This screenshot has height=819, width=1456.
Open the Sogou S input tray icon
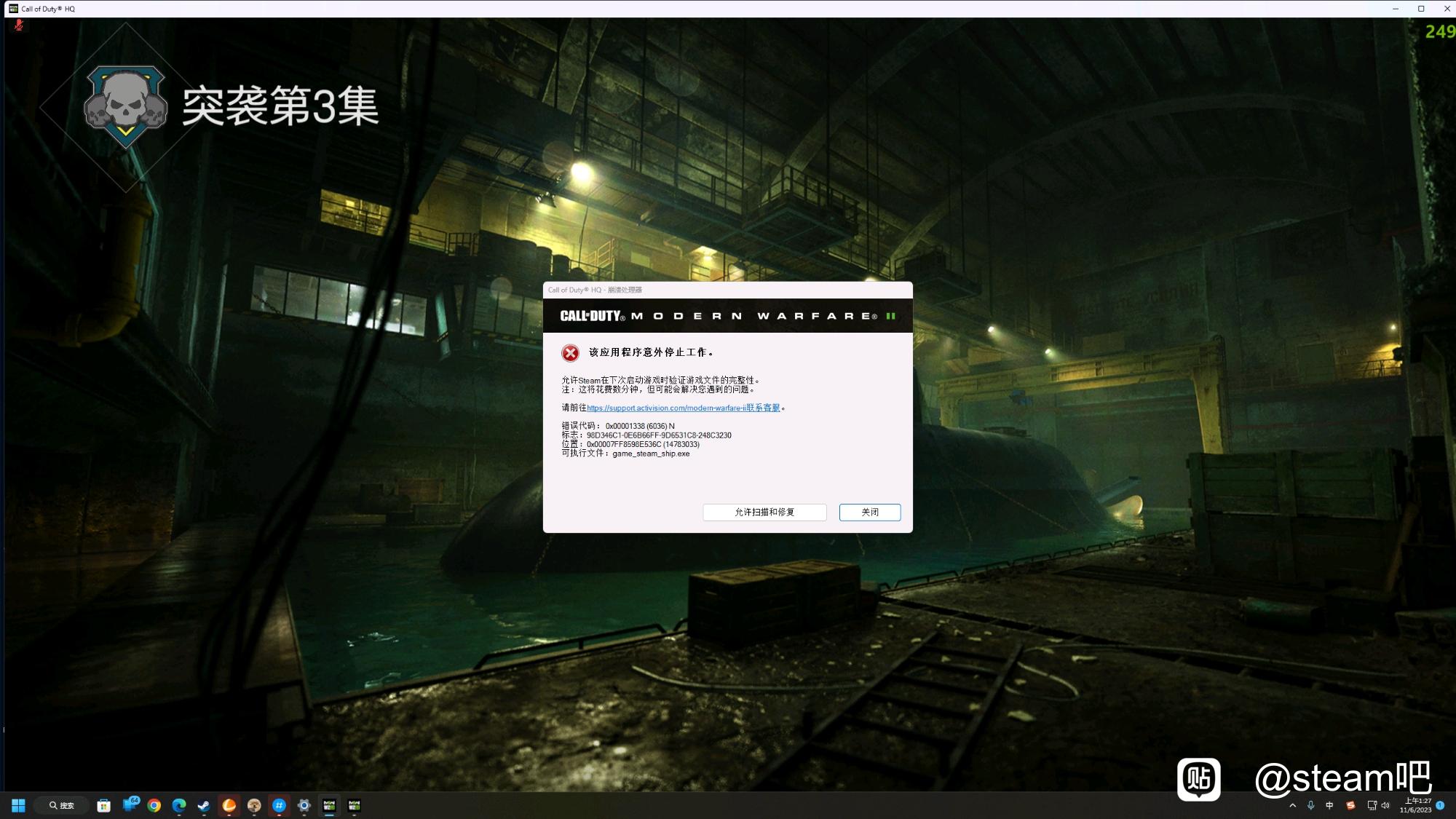click(1350, 805)
